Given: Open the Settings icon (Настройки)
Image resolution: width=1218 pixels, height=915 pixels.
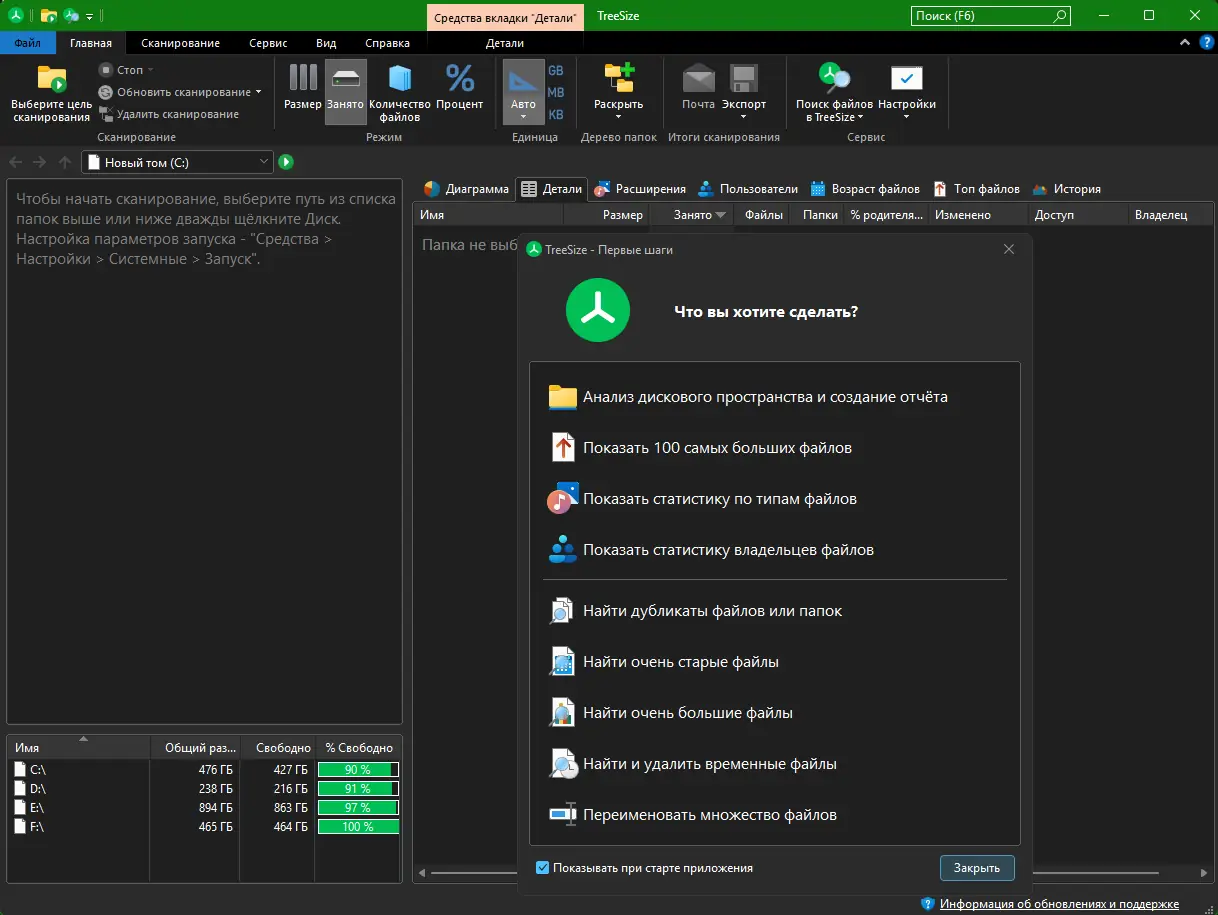Looking at the screenshot, I should pos(907,79).
